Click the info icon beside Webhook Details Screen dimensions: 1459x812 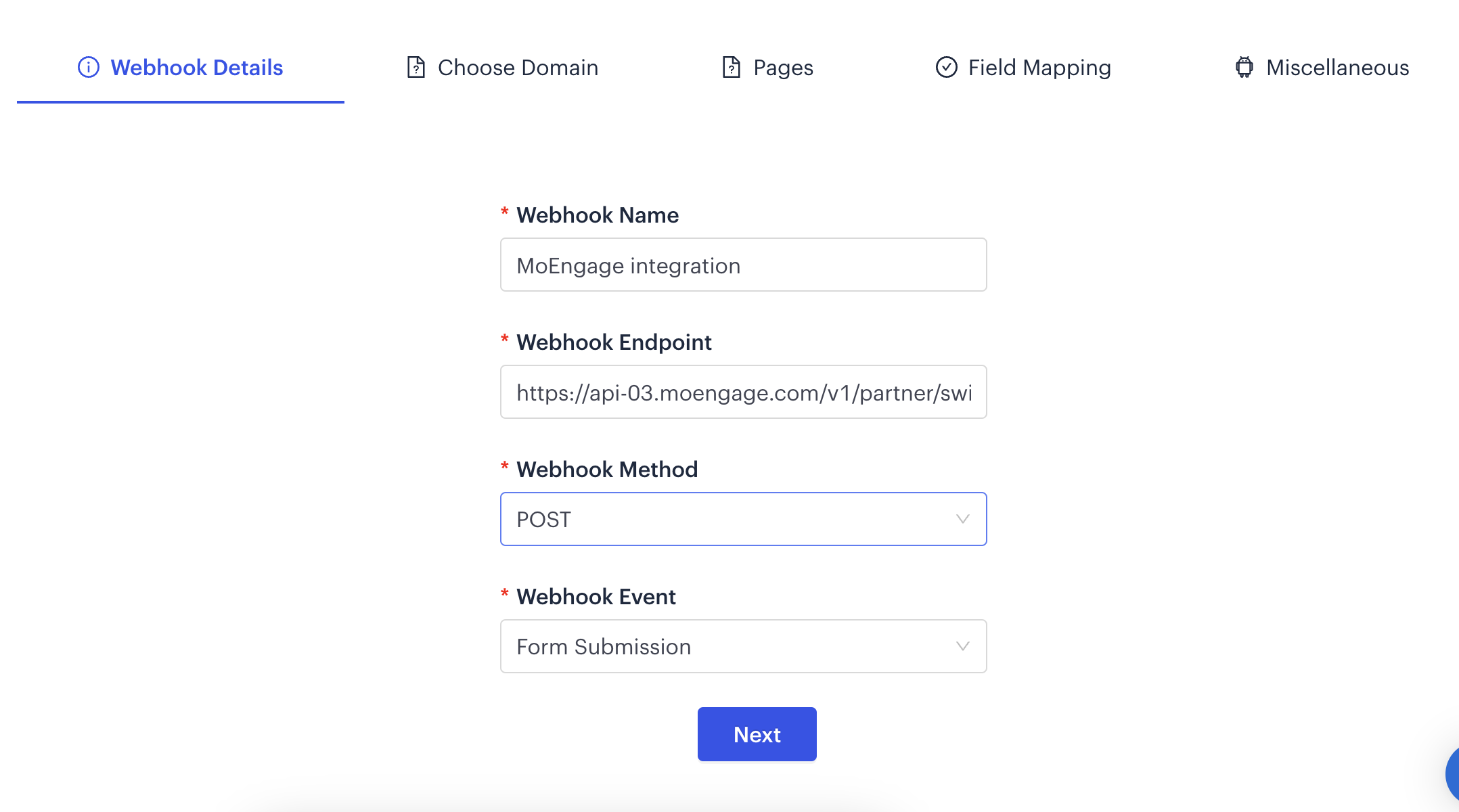[88, 67]
